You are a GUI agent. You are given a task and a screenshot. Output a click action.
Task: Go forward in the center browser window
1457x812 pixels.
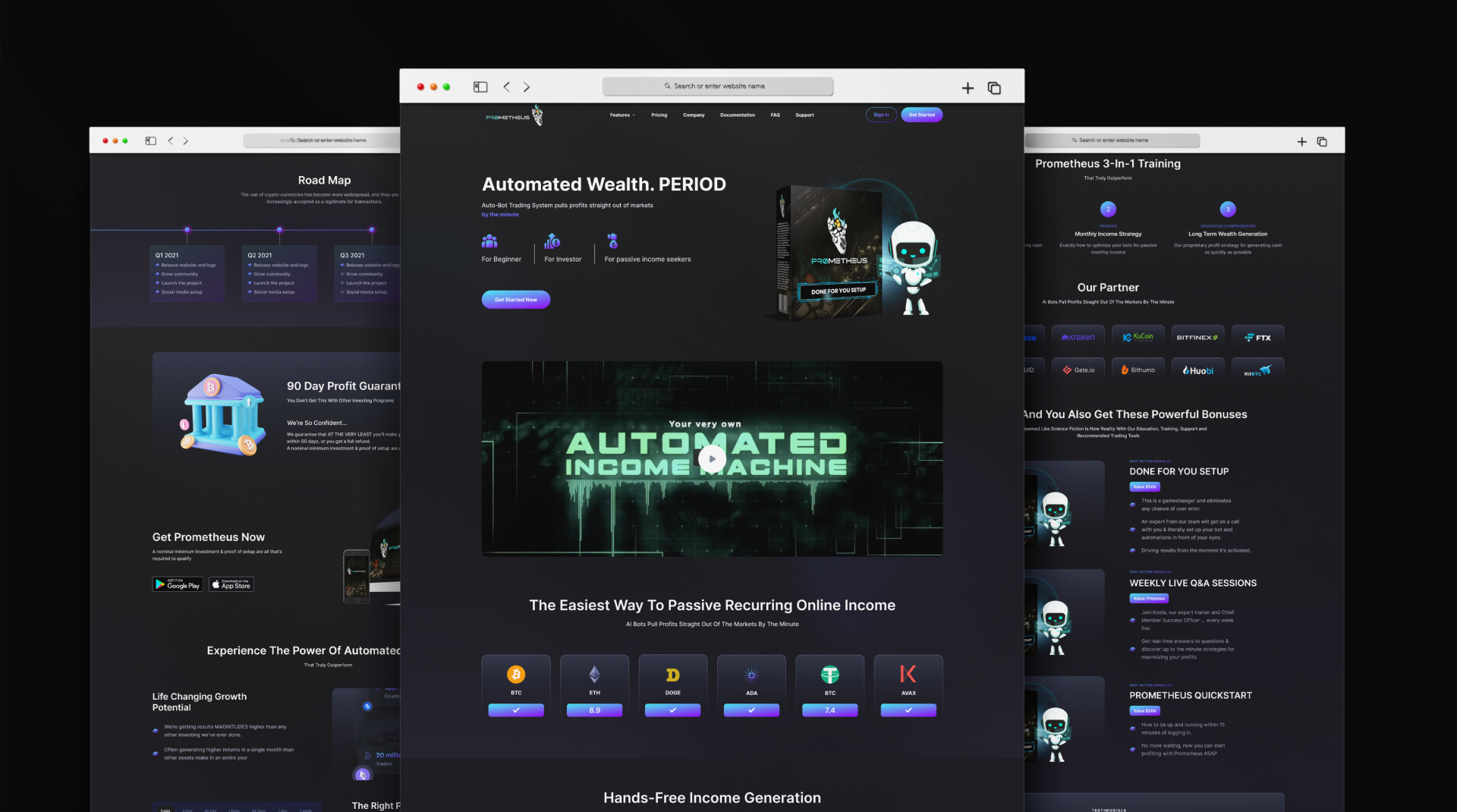[527, 87]
